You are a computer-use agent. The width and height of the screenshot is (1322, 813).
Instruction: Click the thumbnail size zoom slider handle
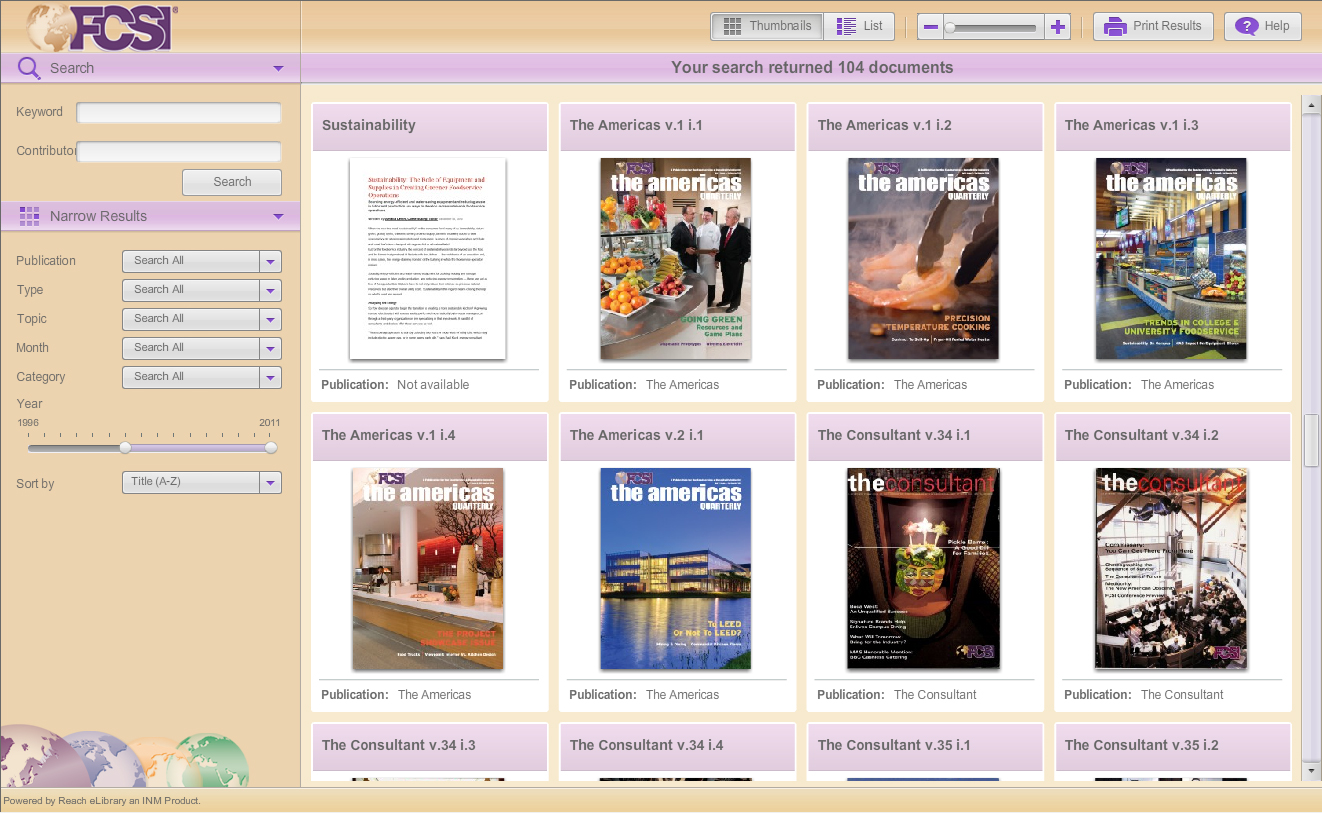(x=950, y=28)
